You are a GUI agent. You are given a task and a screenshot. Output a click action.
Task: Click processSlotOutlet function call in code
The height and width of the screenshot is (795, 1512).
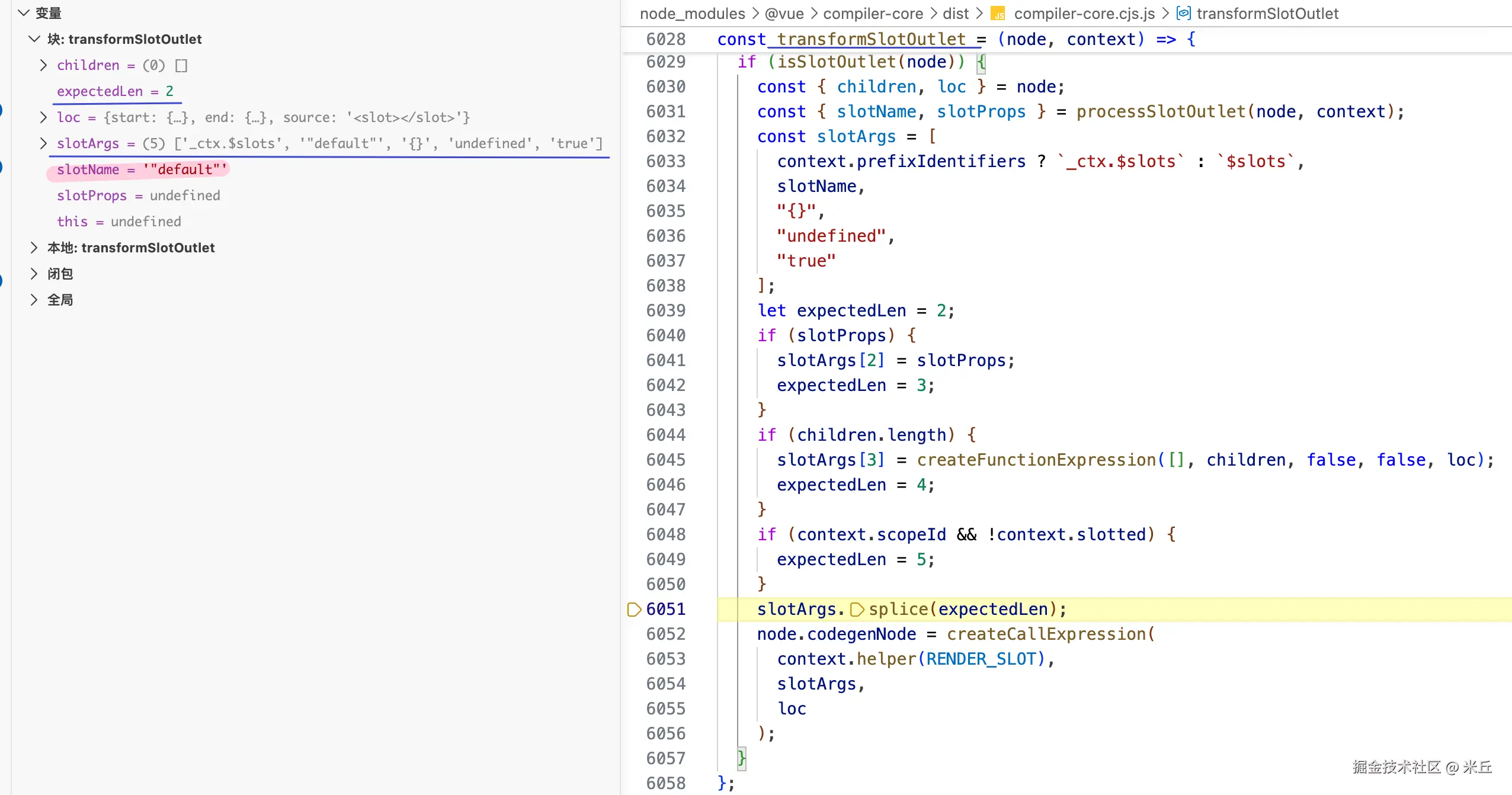coord(1161,111)
